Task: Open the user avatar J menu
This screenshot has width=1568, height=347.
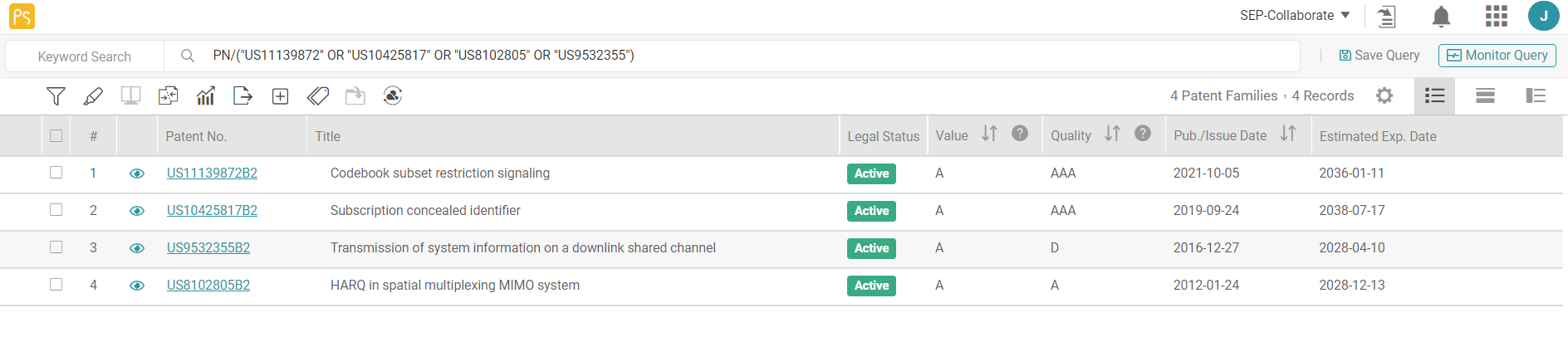Action: 1543,16
